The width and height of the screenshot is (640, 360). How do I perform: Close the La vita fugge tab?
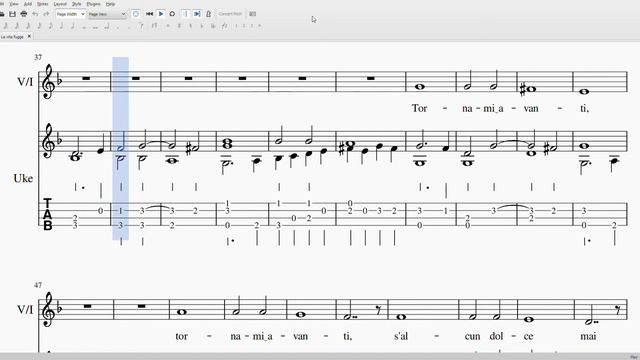pyautogui.click(x=29, y=36)
